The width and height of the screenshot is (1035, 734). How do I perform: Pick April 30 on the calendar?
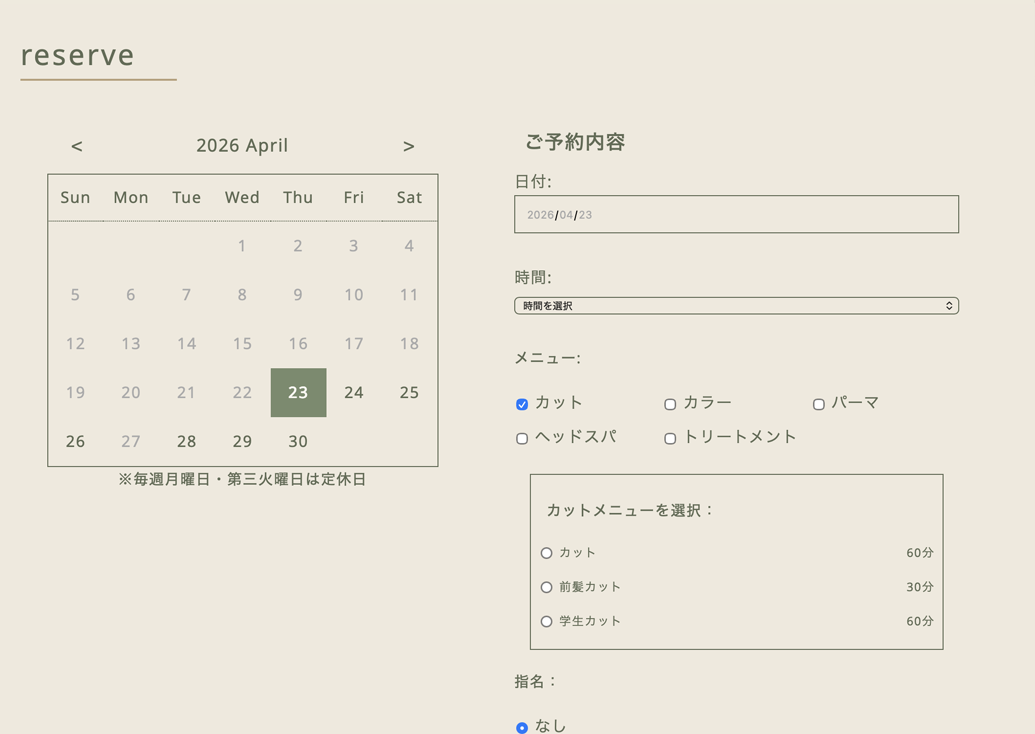click(x=298, y=441)
